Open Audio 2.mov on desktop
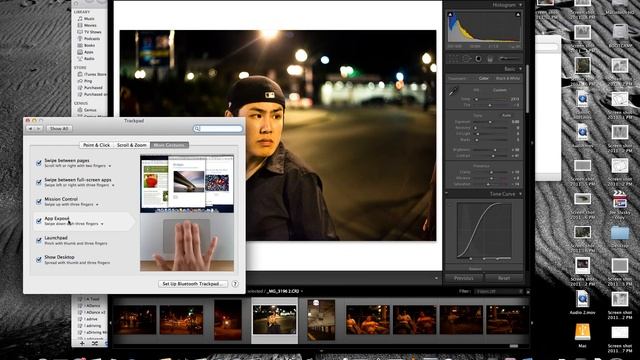The image size is (640, 360). 582,303
